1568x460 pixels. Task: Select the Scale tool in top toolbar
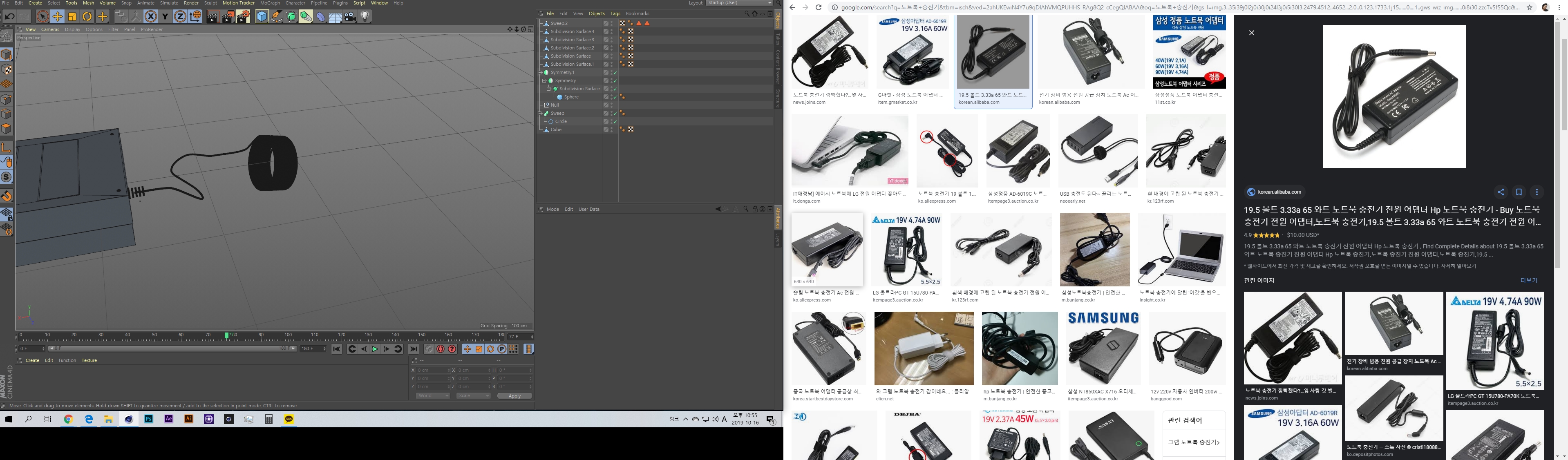[x=72, y=16]
